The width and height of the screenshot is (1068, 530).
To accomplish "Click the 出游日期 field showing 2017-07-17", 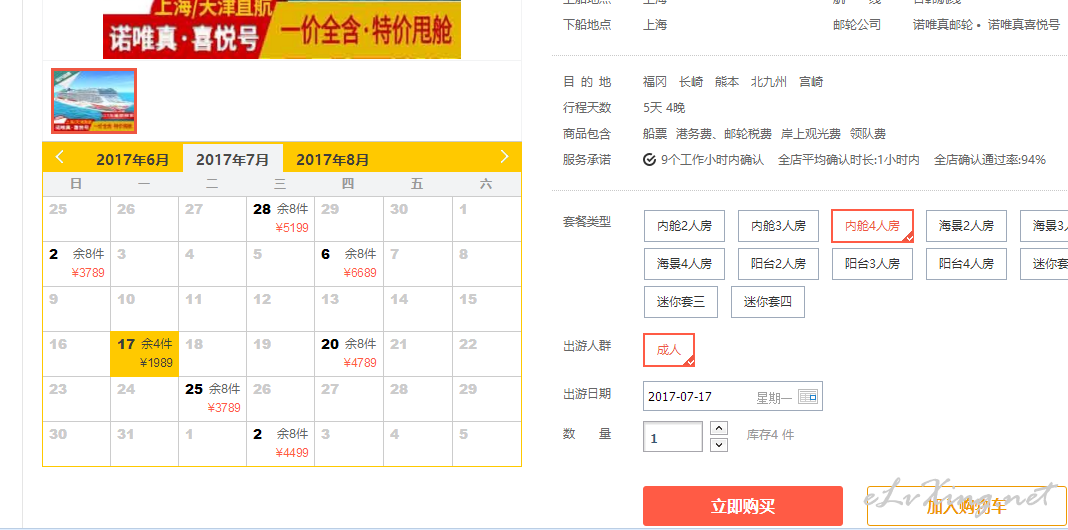I will click(733, 396).
